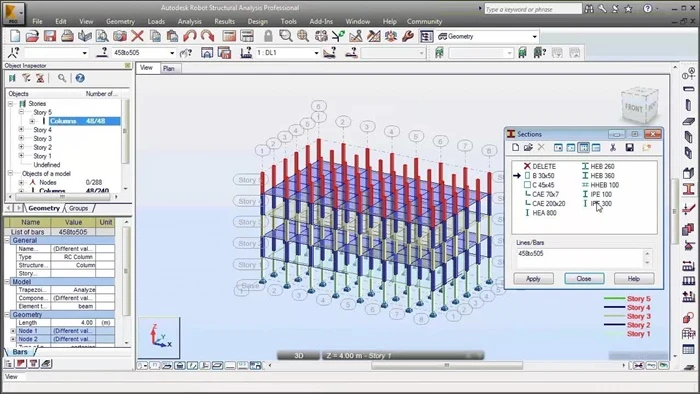Open the Analysis menu

(x=189, y=21)
